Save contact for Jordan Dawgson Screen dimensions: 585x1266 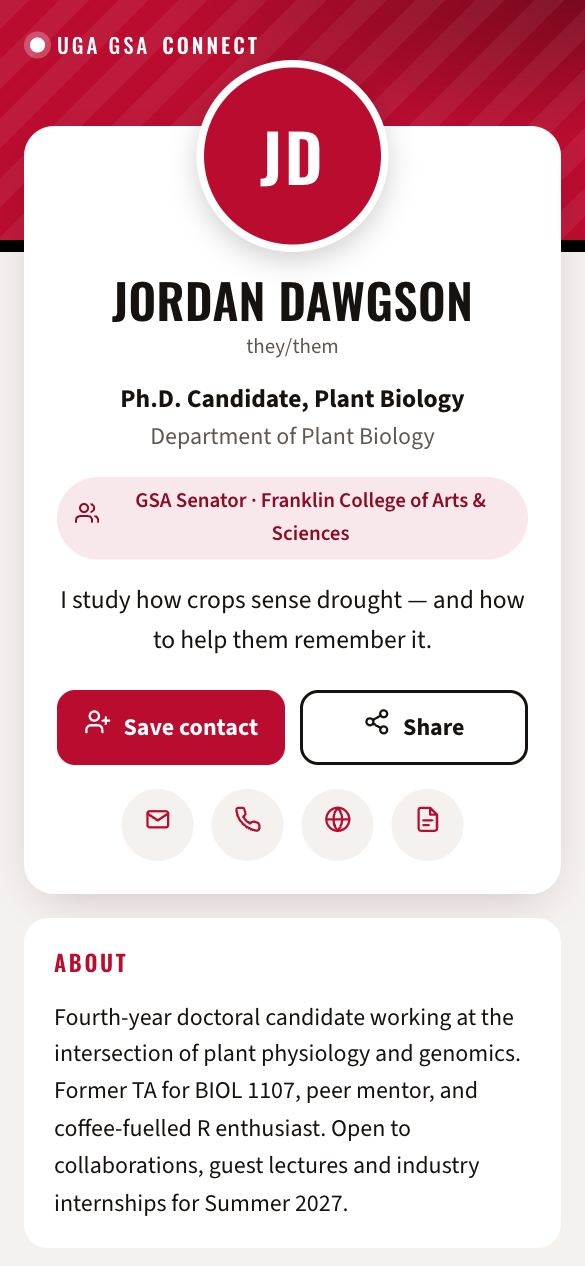tap(171, 727)
